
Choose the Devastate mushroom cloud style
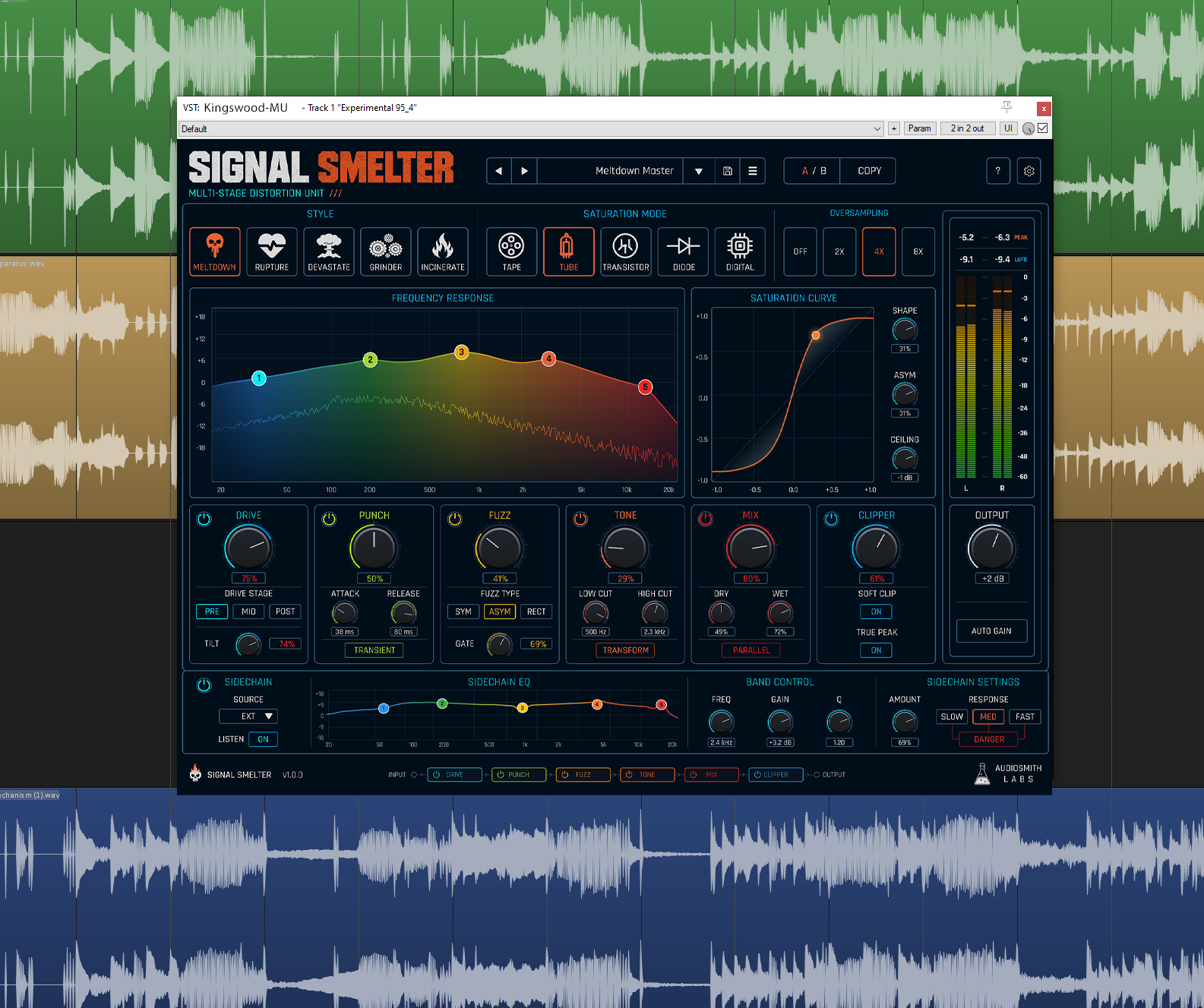[329, 251]
